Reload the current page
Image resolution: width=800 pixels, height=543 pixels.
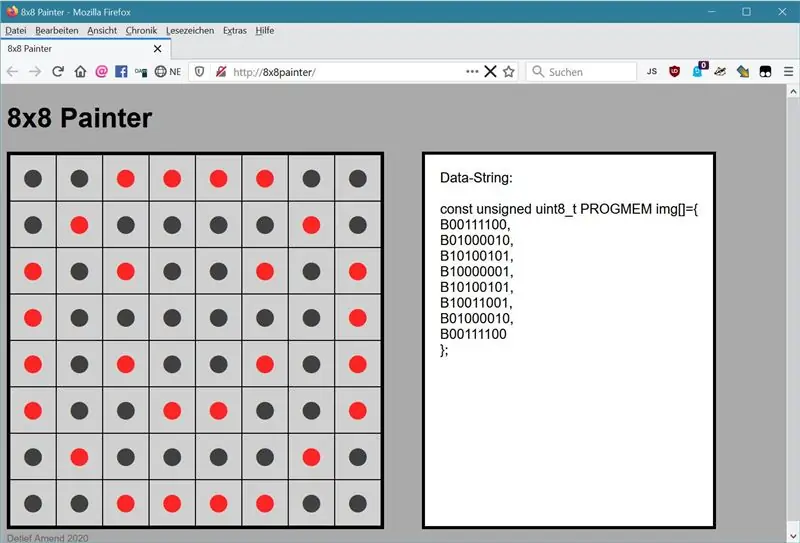click(x=58, y=71)
